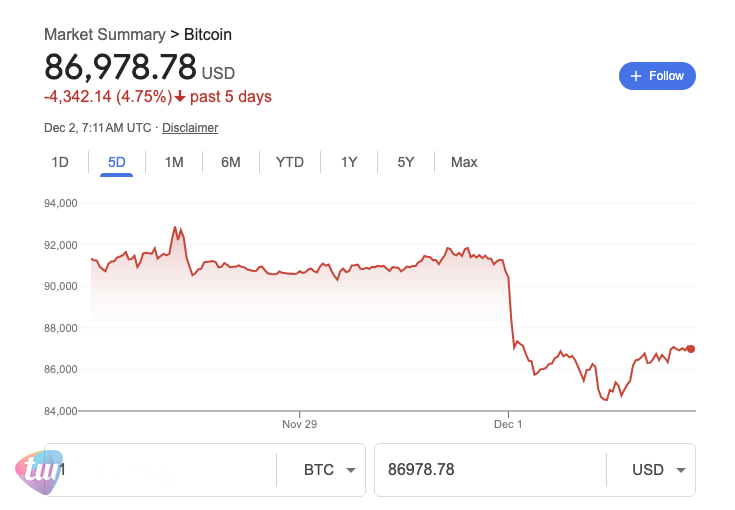Open the BTC currency dropdown

click(330, 470)
